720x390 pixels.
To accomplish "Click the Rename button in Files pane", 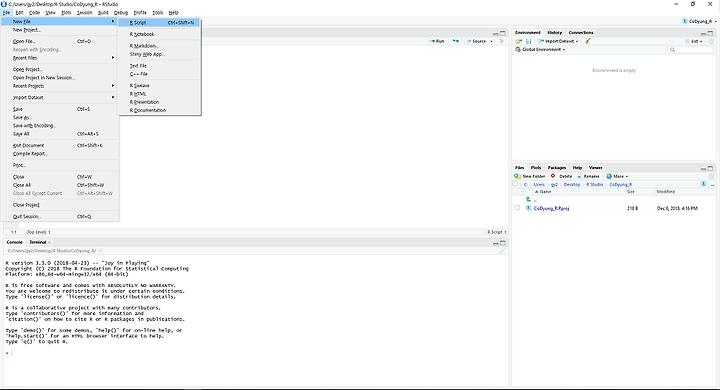I will (588, 176).
